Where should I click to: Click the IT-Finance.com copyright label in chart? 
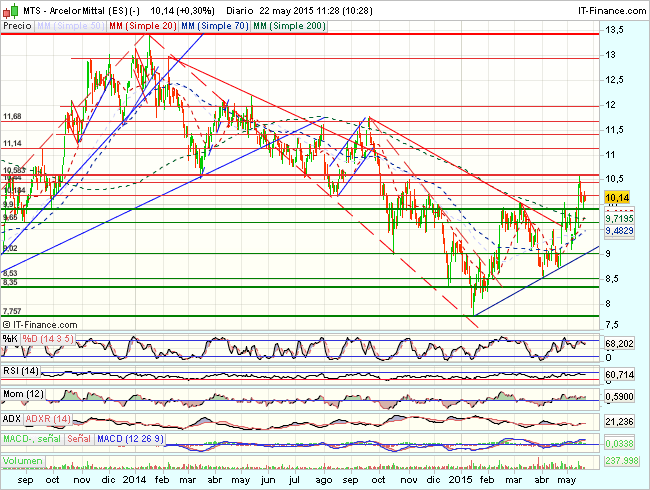pos(40,325)
